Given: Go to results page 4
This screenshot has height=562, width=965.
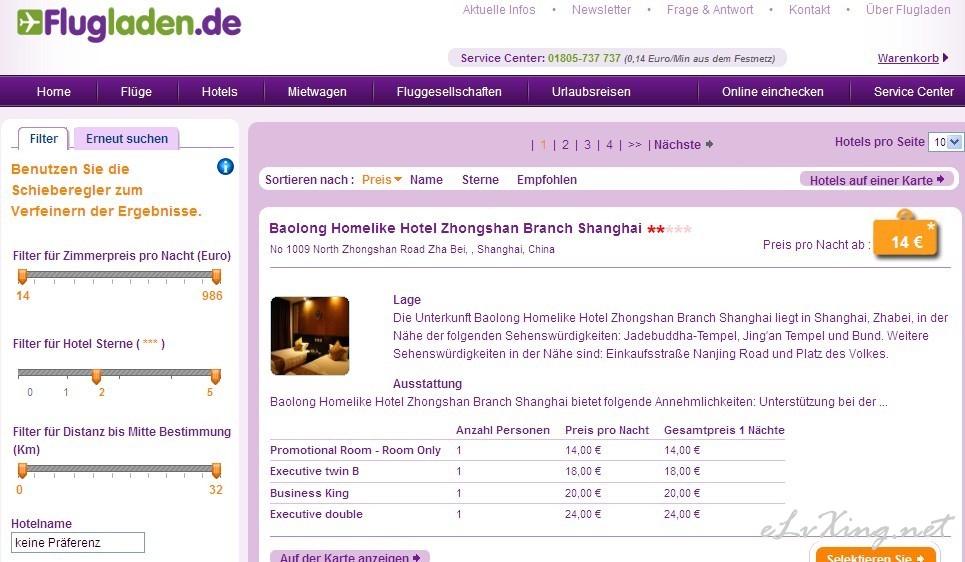Looking at the screenshot, I should point(609,145).
